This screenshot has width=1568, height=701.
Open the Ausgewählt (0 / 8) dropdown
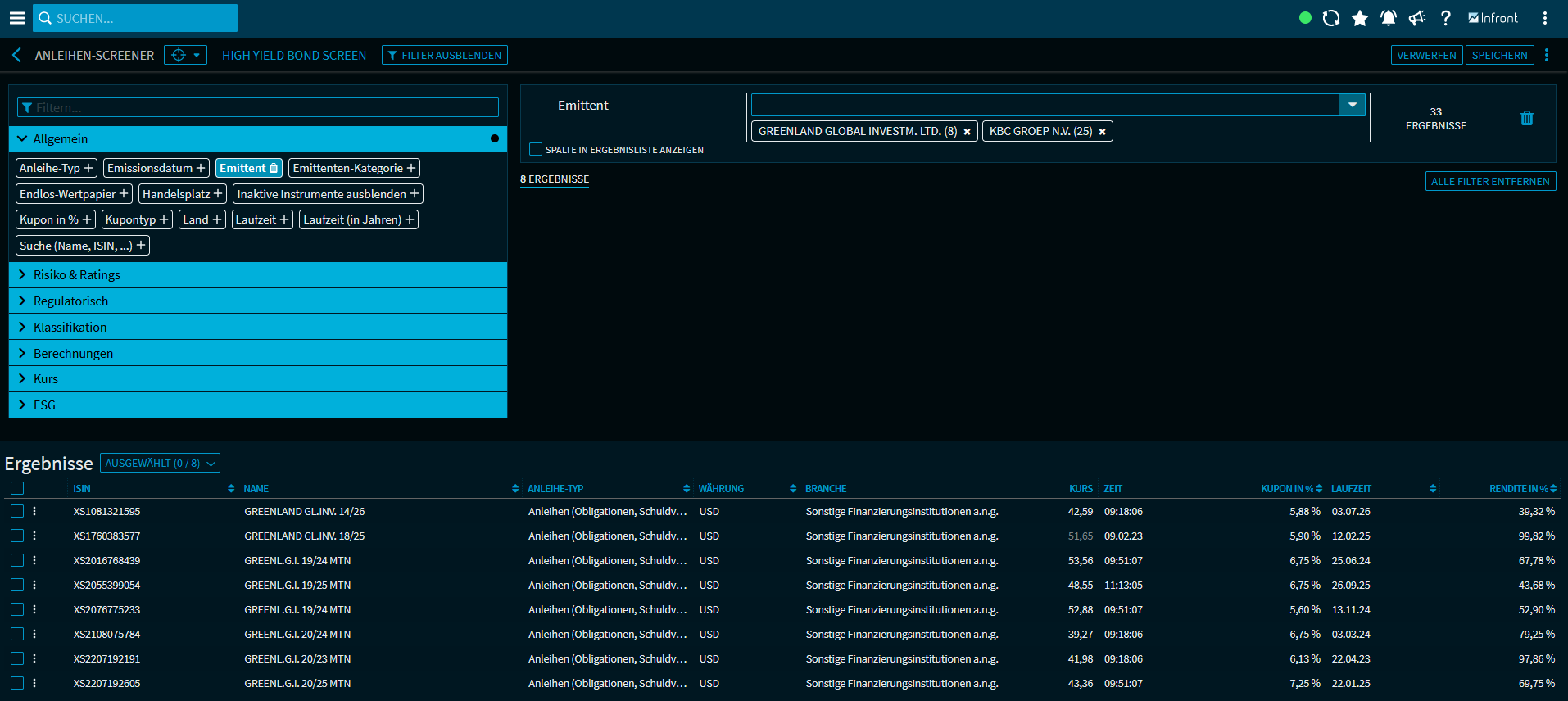point(160,464)
